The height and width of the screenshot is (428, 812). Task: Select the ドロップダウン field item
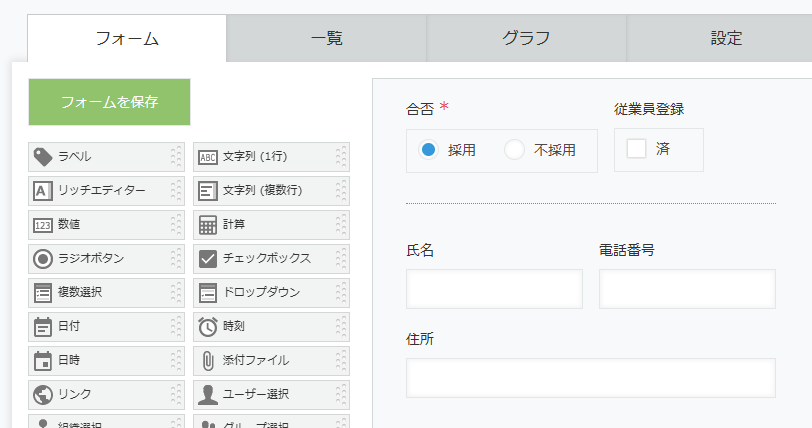[271, 293]
